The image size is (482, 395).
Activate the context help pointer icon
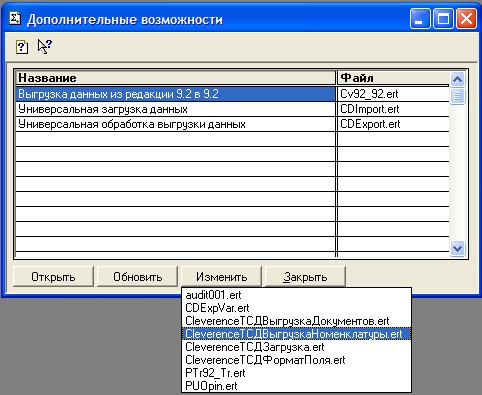[x=45, y=46]
